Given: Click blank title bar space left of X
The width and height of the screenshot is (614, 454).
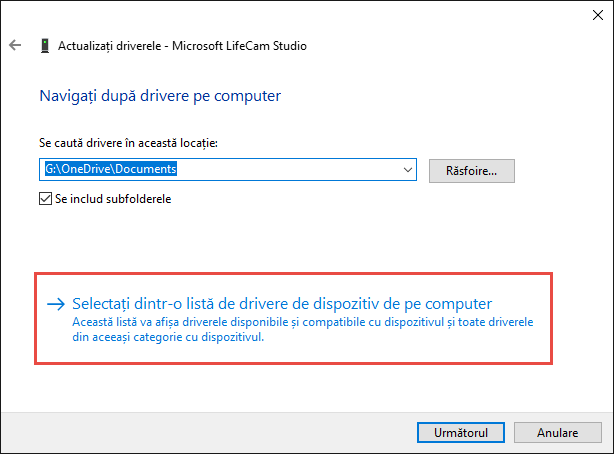Looking at the screenshot, I should (400, 16).
